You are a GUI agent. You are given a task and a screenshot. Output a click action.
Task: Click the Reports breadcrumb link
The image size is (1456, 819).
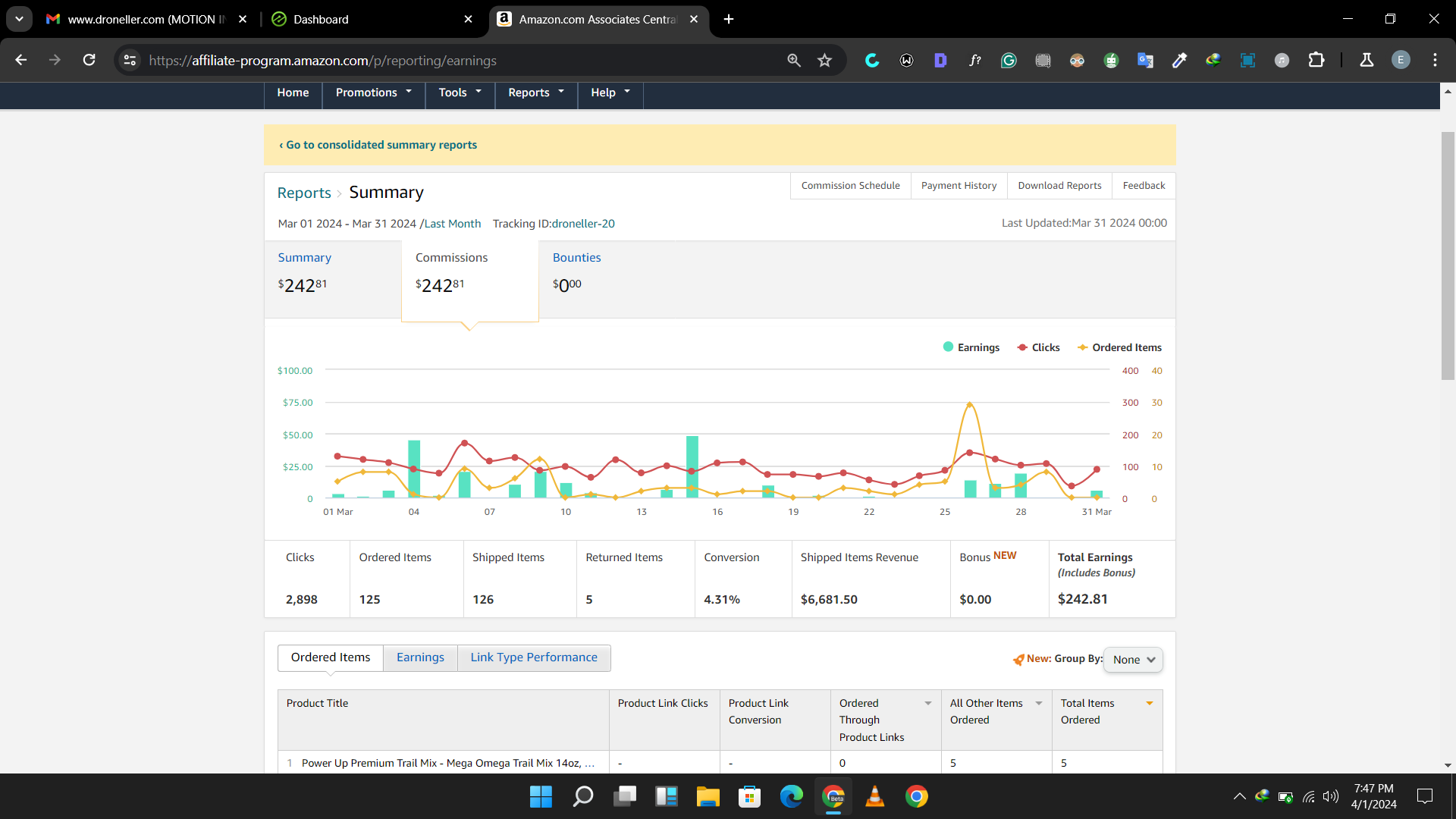click(304, 193)
